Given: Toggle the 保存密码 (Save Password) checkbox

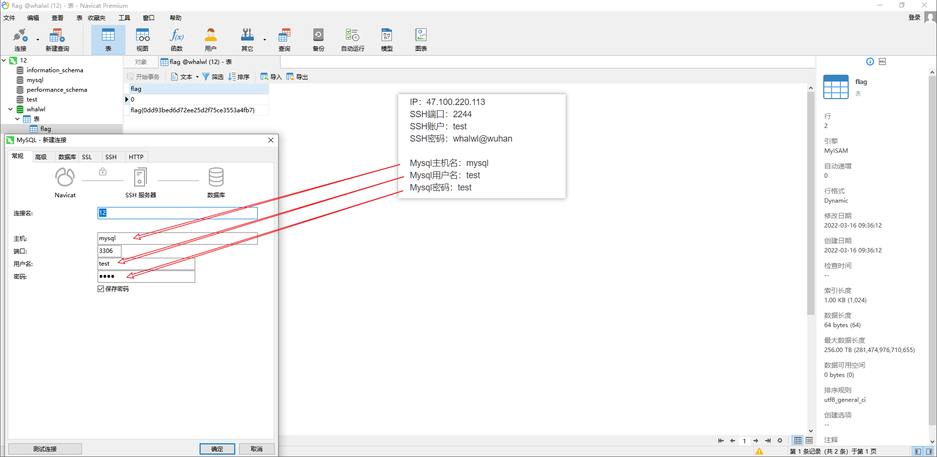Looking at the screenshot, I should pyautogui.click(x=101, y=289).
